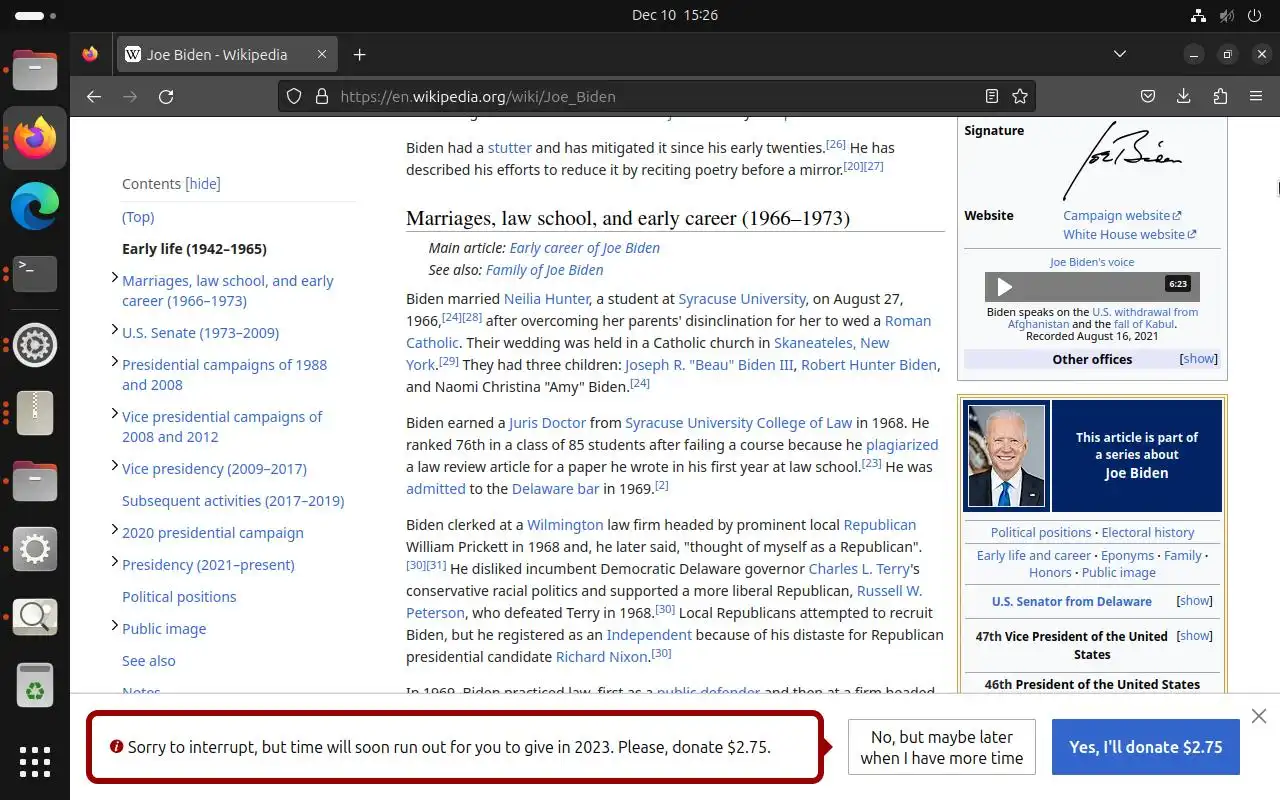Screen dimensions: 1280x800
Task: Open the power menu icon in top bar
Action: (1254, 15)
